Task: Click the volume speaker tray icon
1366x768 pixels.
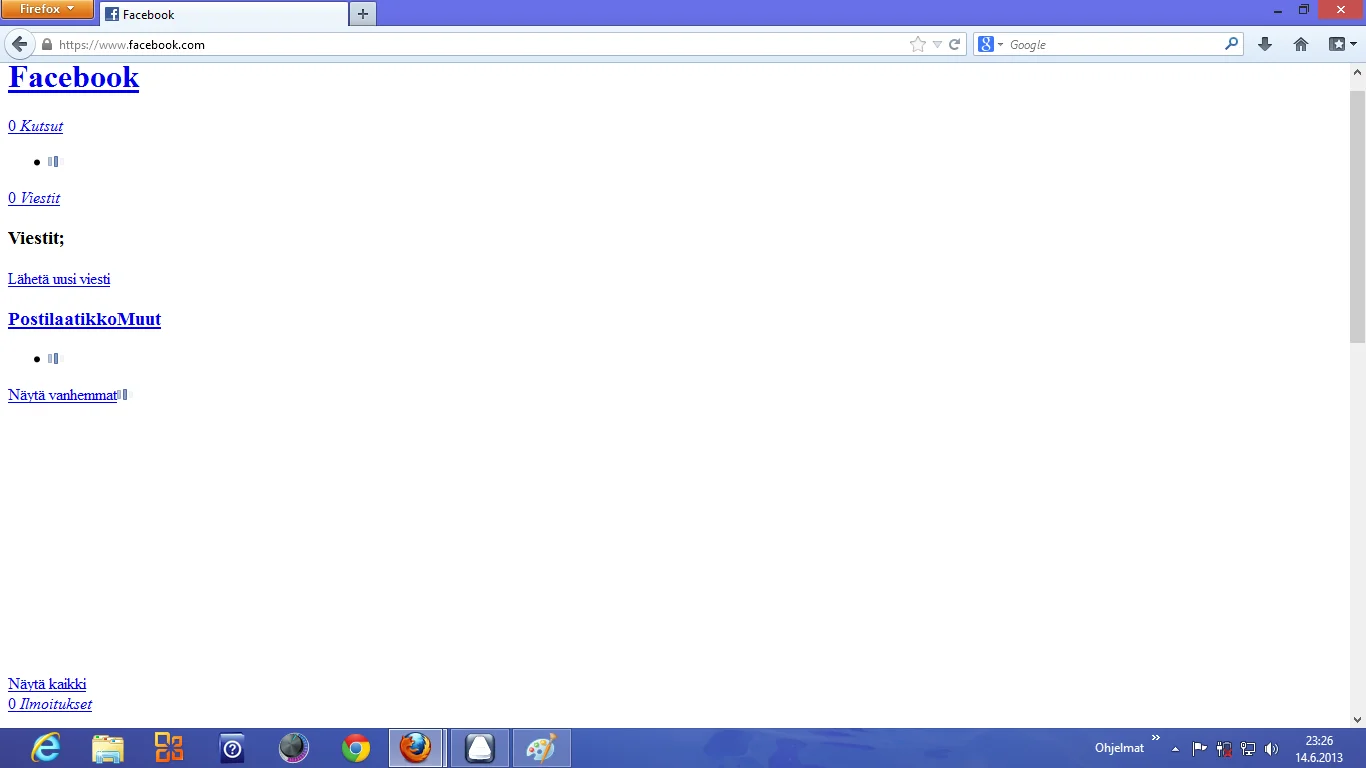Action: click(1271, 748)
